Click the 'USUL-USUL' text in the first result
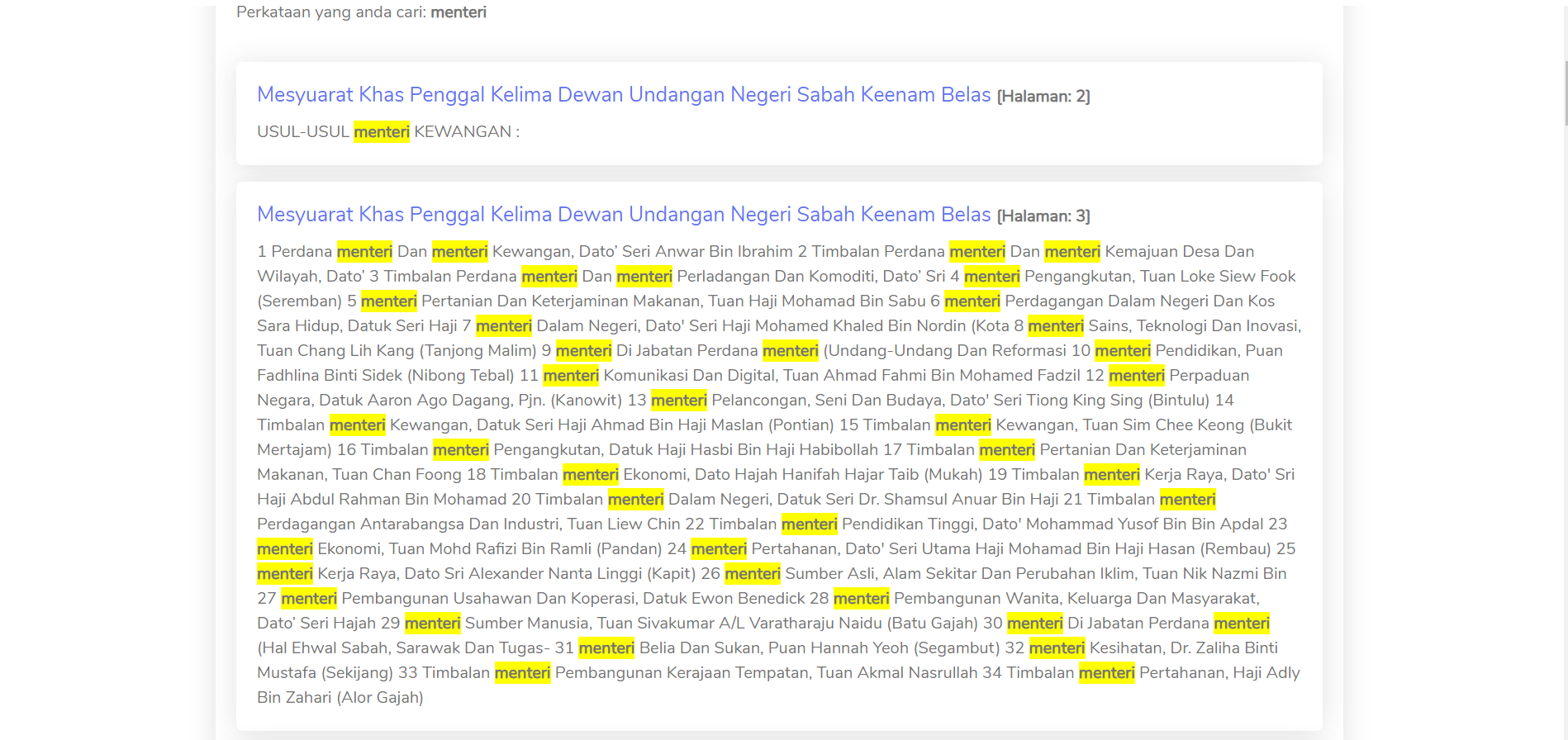The height and width of the screenshot is (740, 1568). point(302,132)
